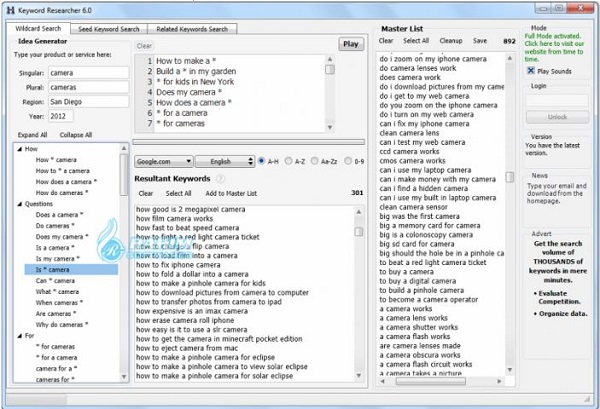Click Clear above the wildcard query list
The width and height of the screenshot is (600, 409).
(x=144, y=46)
